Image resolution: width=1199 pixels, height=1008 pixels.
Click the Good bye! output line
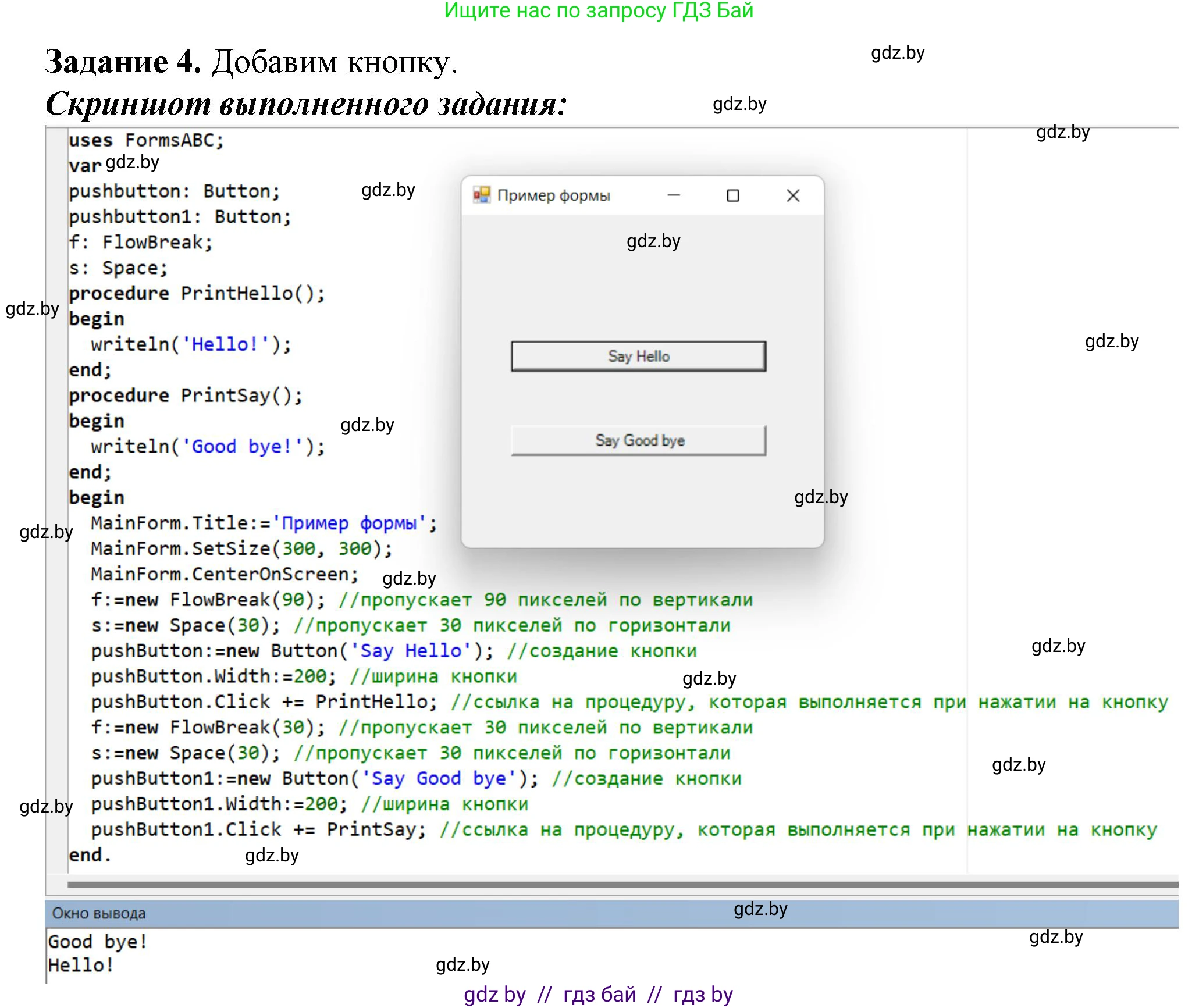(x=98, y=941)
